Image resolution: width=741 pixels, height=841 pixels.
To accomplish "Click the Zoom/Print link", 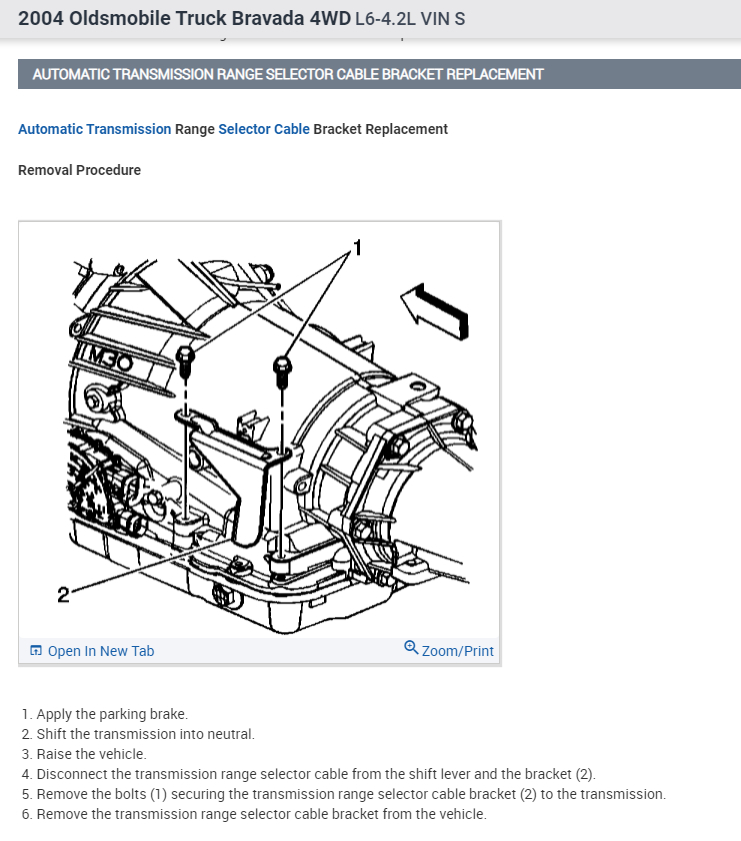I will click(457, 651).
